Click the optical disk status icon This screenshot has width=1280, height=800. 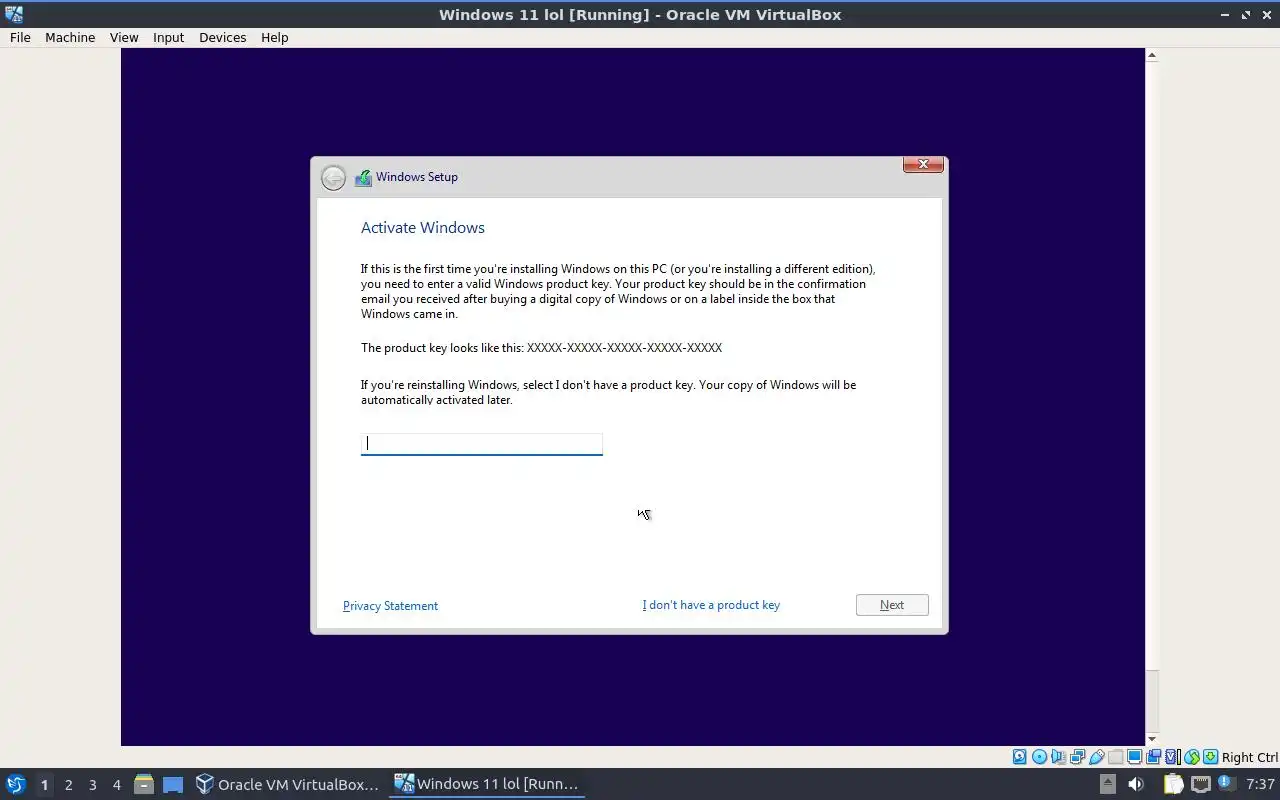1039,757
